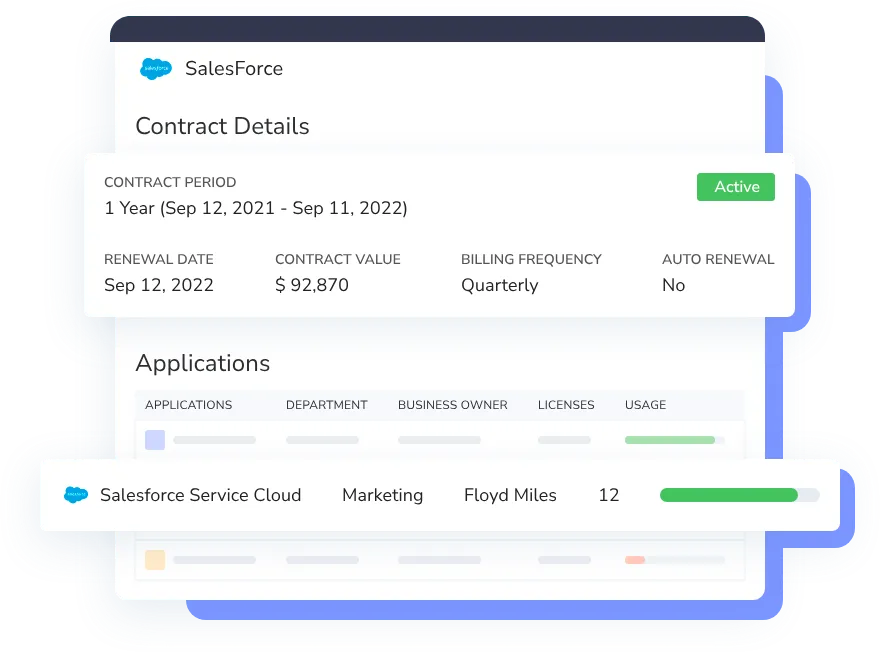The image size is (880, 652).
Task: Click the CONTRACT VALUE label
Action: [338, 259]
